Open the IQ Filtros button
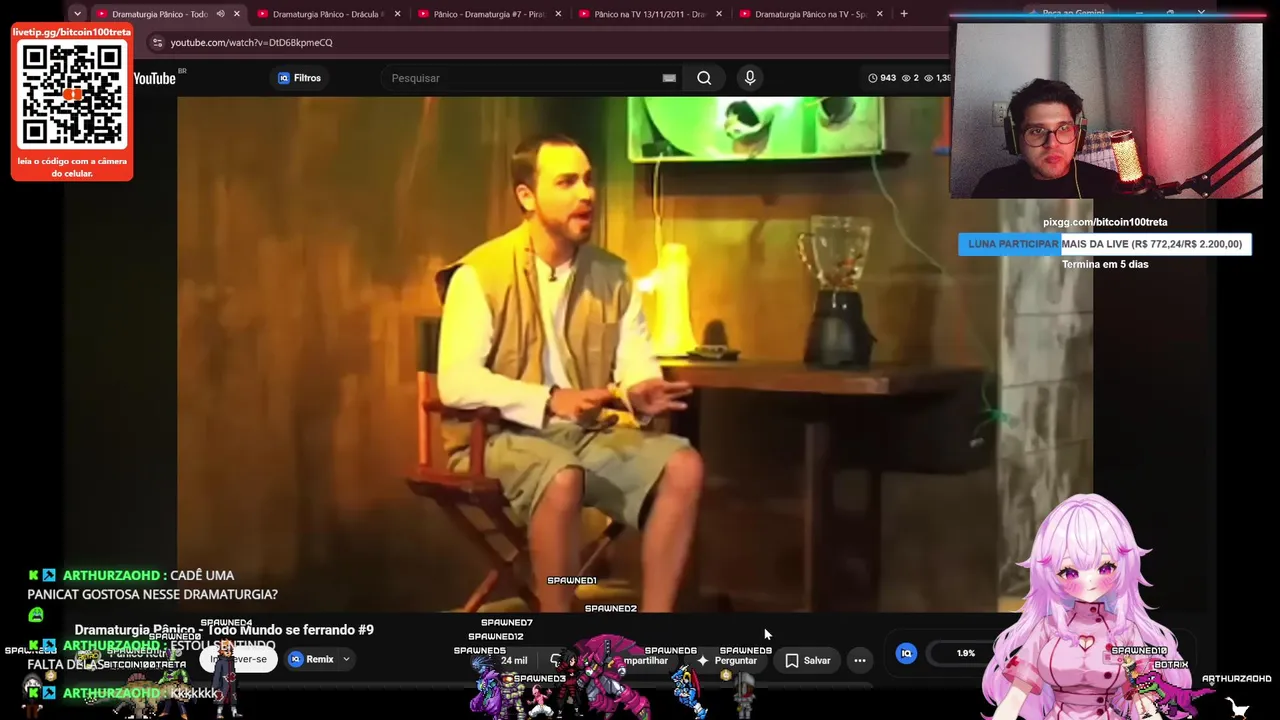Screen dimensions: 1280x720 (300, 78)
